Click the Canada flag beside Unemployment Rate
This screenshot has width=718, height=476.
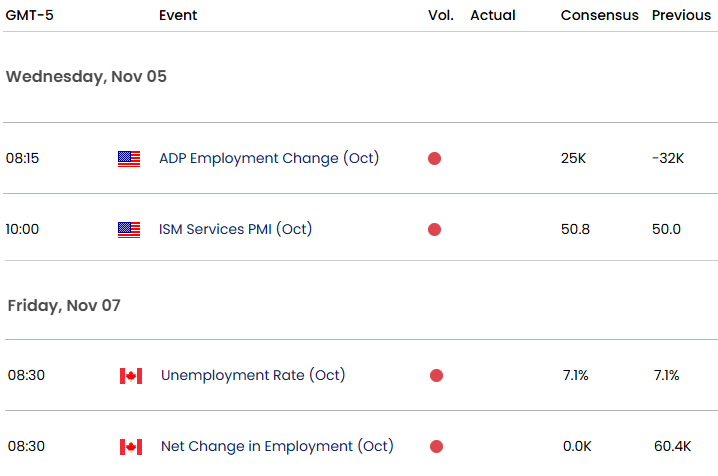[x=130, y=376]
